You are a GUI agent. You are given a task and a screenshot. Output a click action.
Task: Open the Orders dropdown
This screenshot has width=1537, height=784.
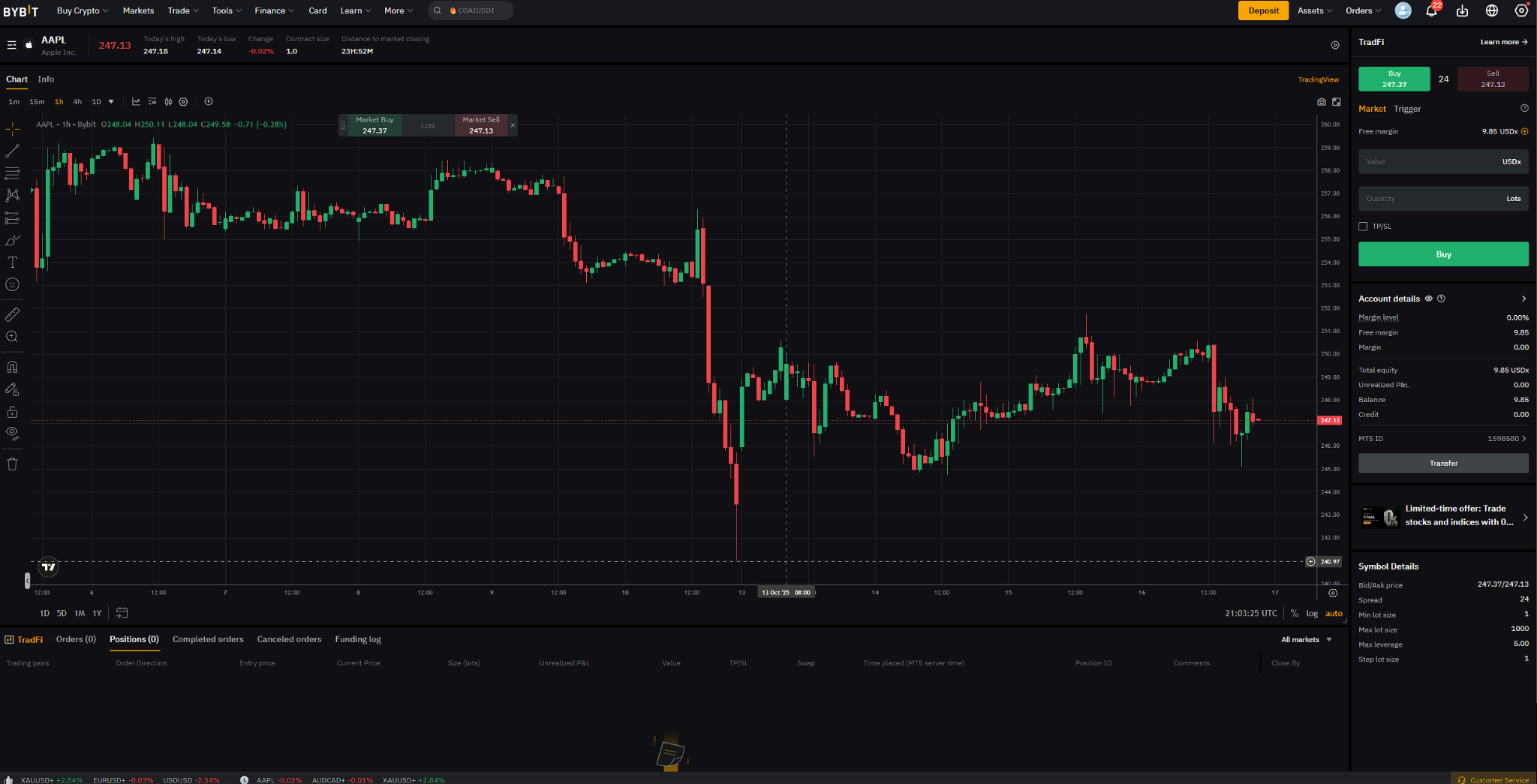[x=1363, y=11]
